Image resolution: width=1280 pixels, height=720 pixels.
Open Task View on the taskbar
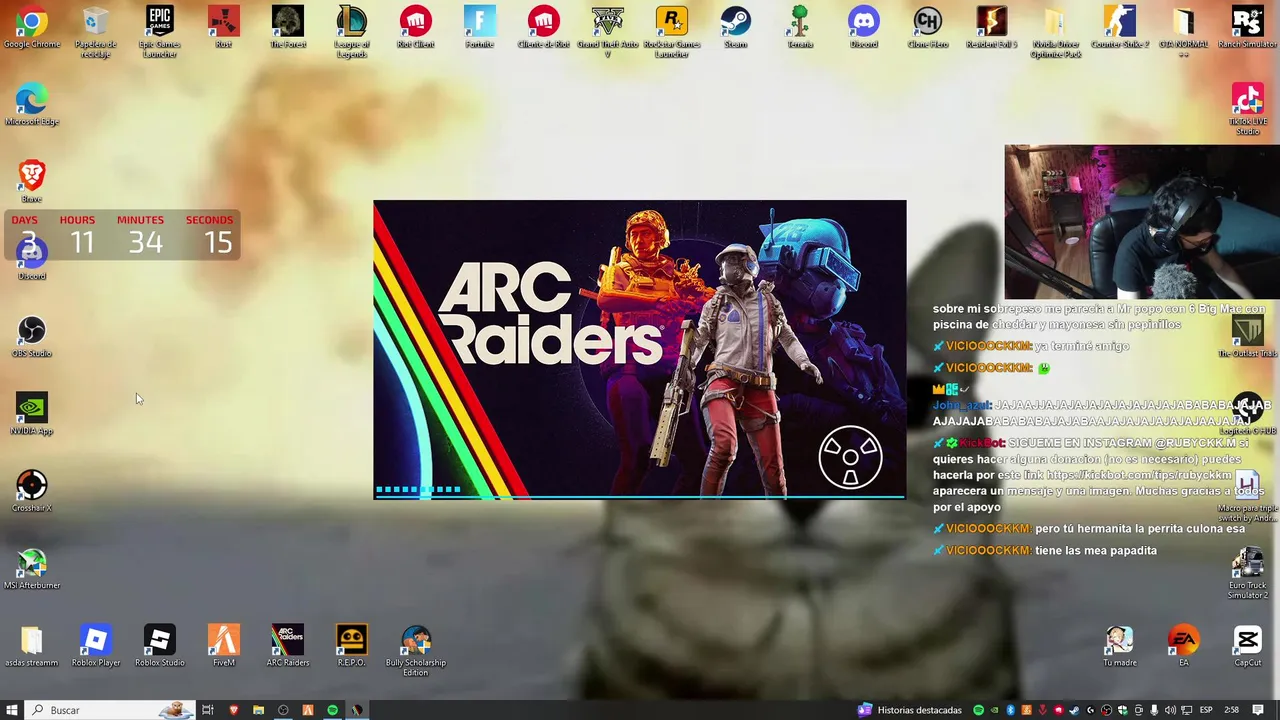coord(208,710)
